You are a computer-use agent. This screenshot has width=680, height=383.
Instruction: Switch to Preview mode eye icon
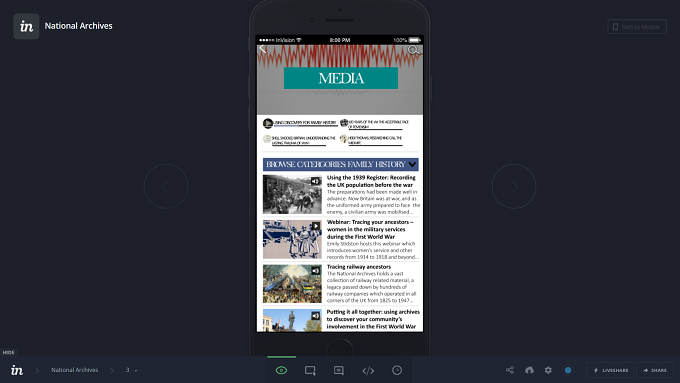pos(281,370)
